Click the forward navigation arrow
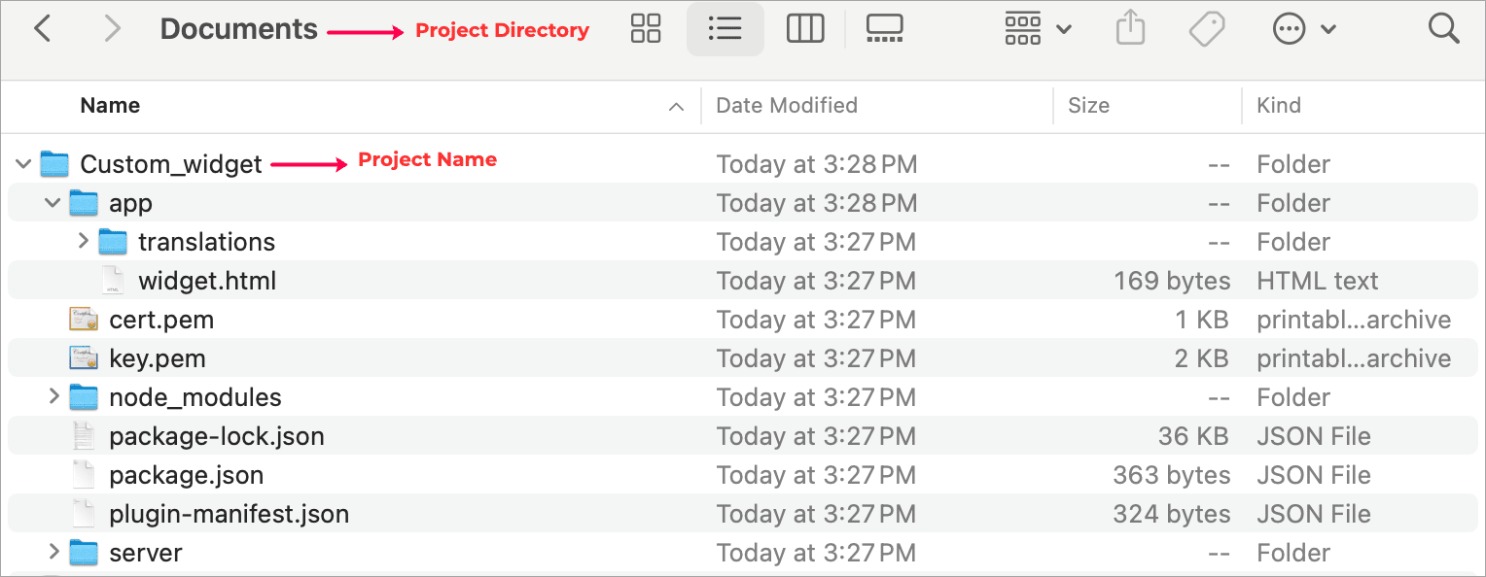Screen dimensions: 1486x577 (112, 29)
